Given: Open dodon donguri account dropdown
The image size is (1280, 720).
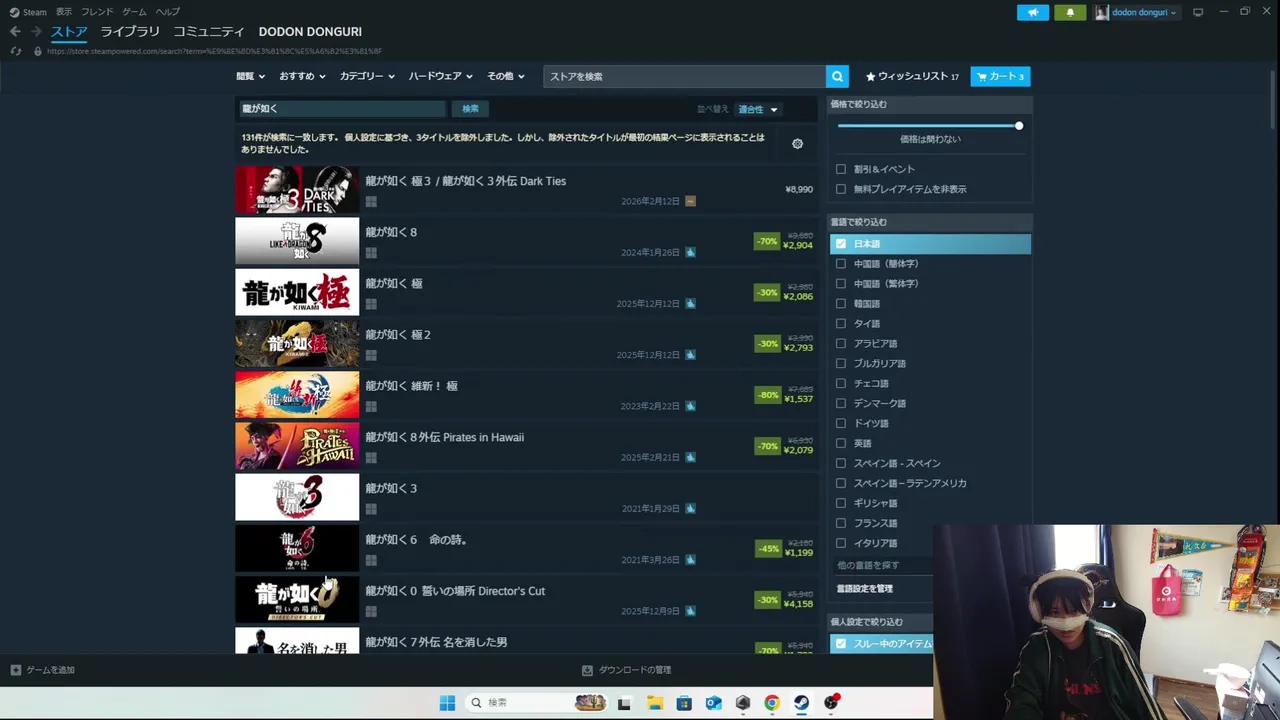Looking at the screenshot, I should 1136,12.
